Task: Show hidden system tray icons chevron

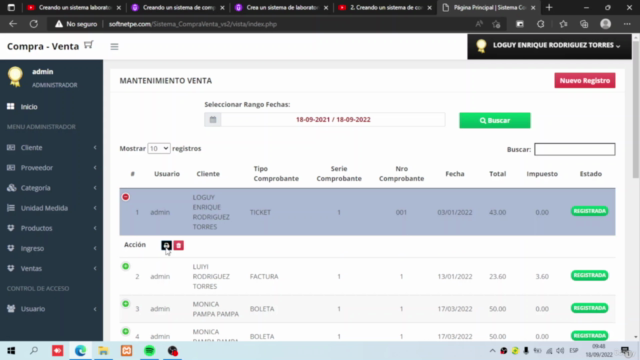Action: pyautogui.click(x=492, y=351)
